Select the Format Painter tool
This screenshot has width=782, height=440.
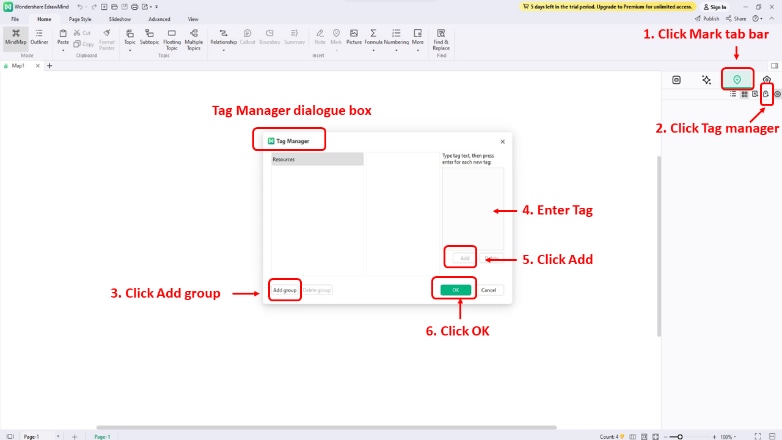pyautogui.click(x=107, y=39)
